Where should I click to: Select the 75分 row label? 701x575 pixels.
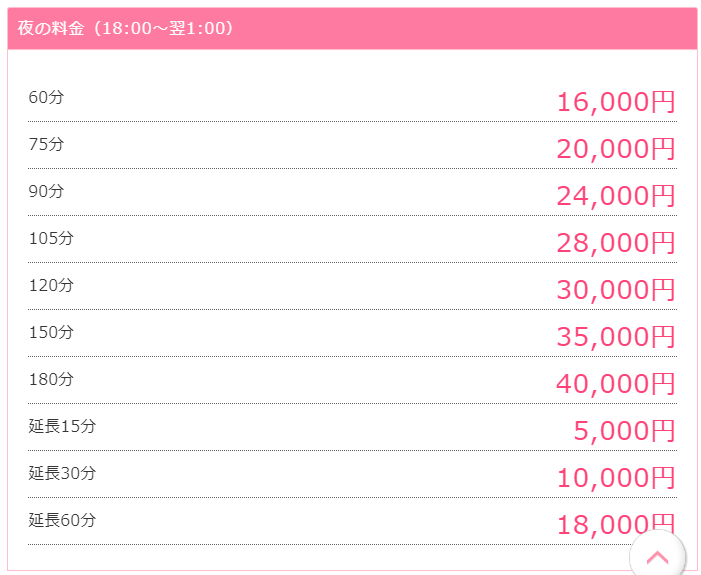pyautogui.click(x=46, y=144)
